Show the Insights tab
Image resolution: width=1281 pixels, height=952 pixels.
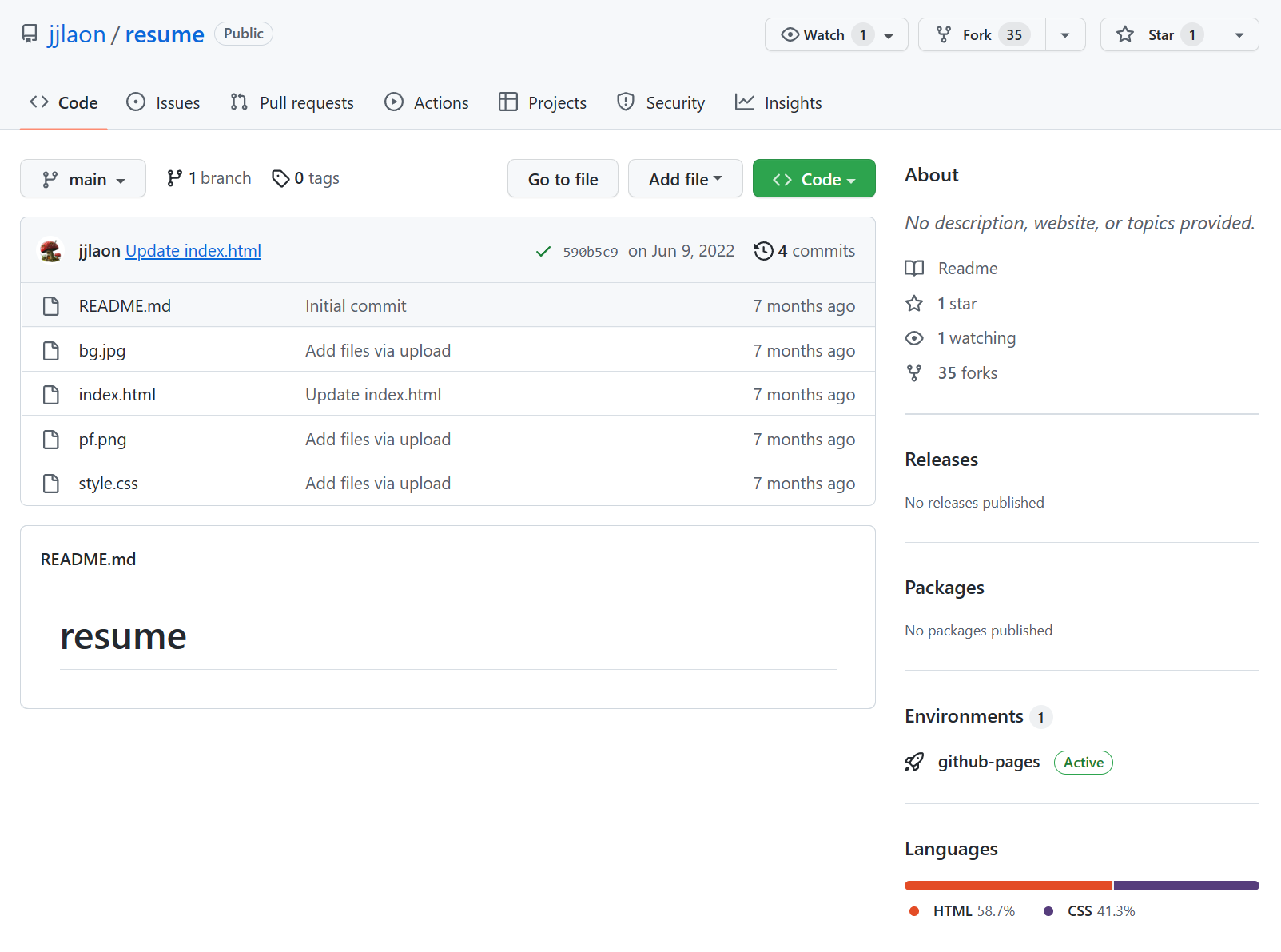(778, 102)
